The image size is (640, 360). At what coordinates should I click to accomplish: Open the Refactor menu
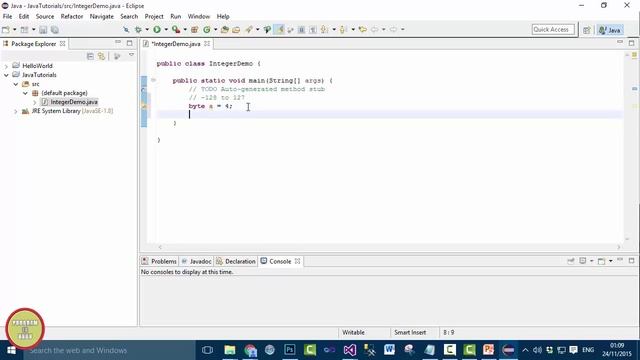point(72,16)
